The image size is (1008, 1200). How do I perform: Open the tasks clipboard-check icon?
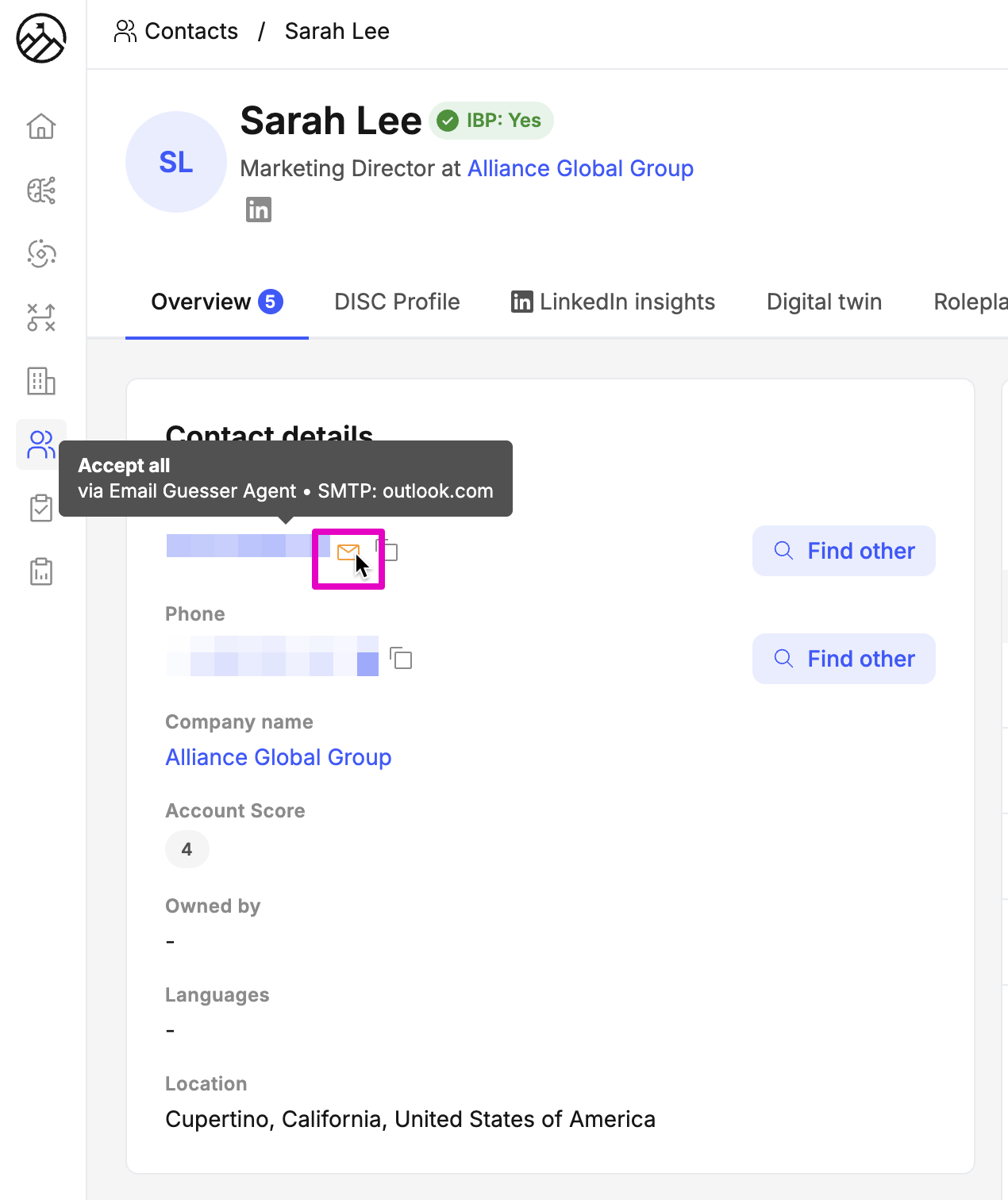pyautogui.click(x=40, y=508)
